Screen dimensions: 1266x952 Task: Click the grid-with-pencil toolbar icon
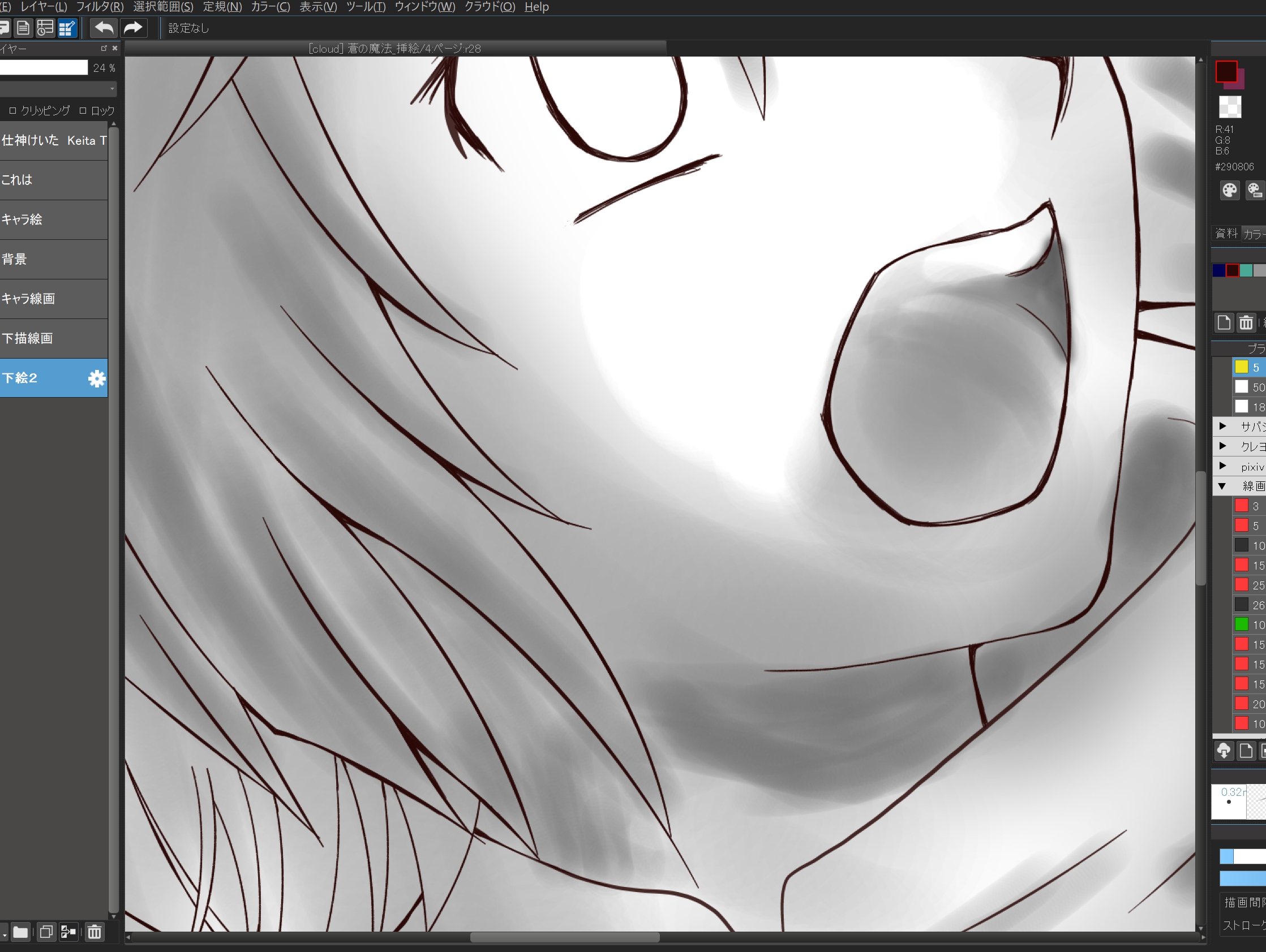67,28
